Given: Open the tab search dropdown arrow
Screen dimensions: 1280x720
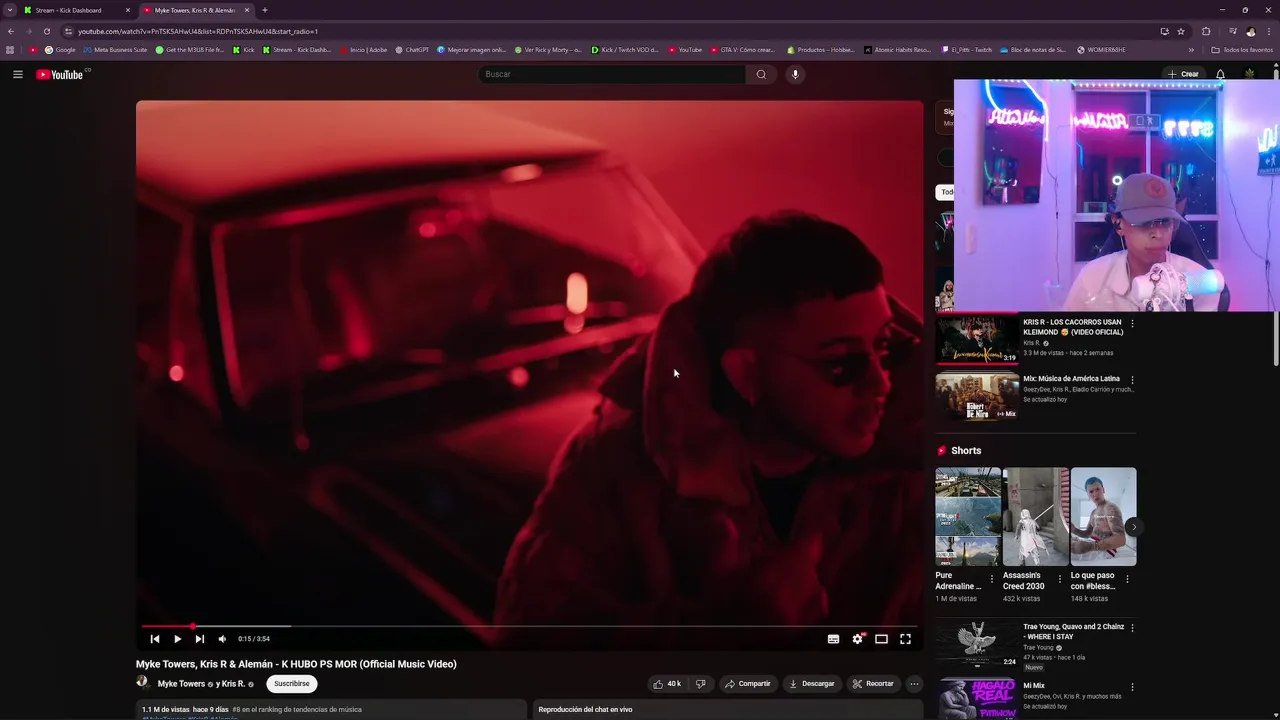Looking at the screenshot, I should point(10,10).
